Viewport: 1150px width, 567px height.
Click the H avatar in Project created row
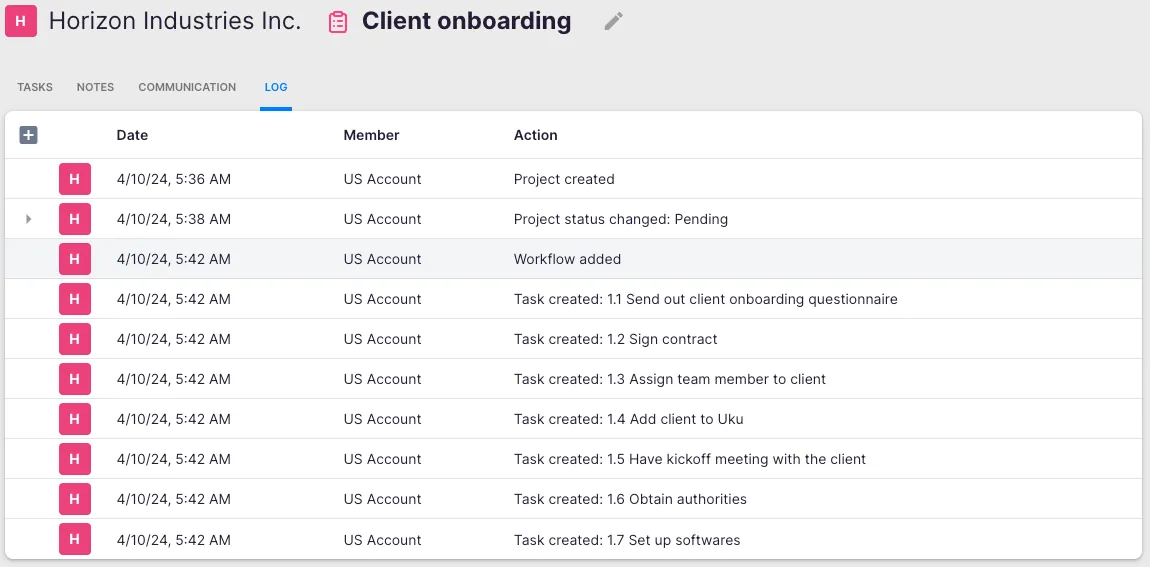pyautogui.click(x=75, y=179)
